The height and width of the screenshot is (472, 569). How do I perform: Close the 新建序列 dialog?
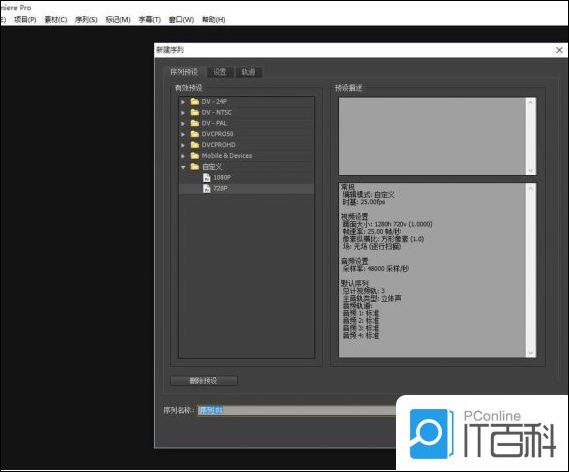559,50
